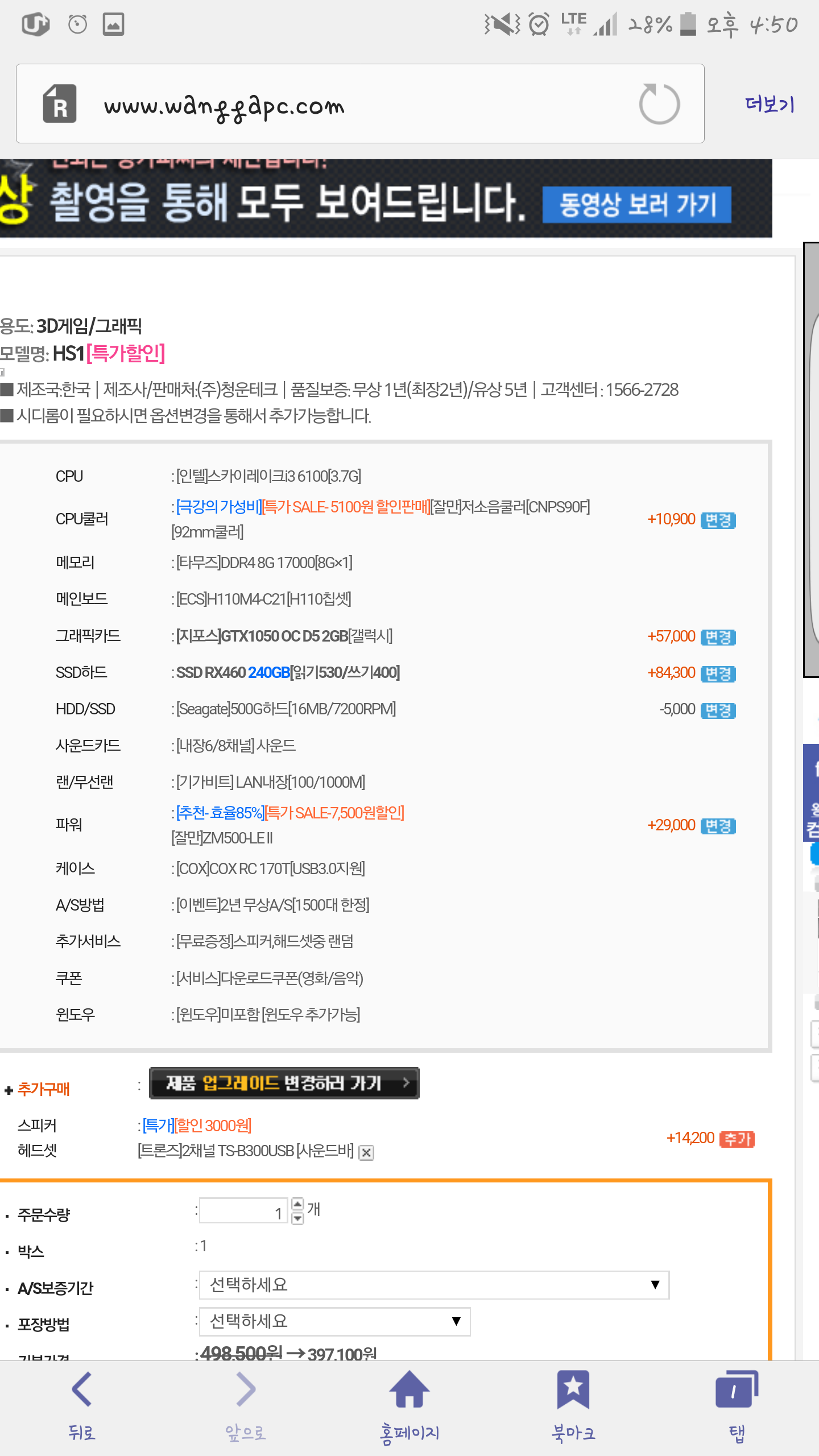Click the 잘만 ZM500-LE II power text
The height and width of the screenshot is (1456, 819).
coord(222,838)
